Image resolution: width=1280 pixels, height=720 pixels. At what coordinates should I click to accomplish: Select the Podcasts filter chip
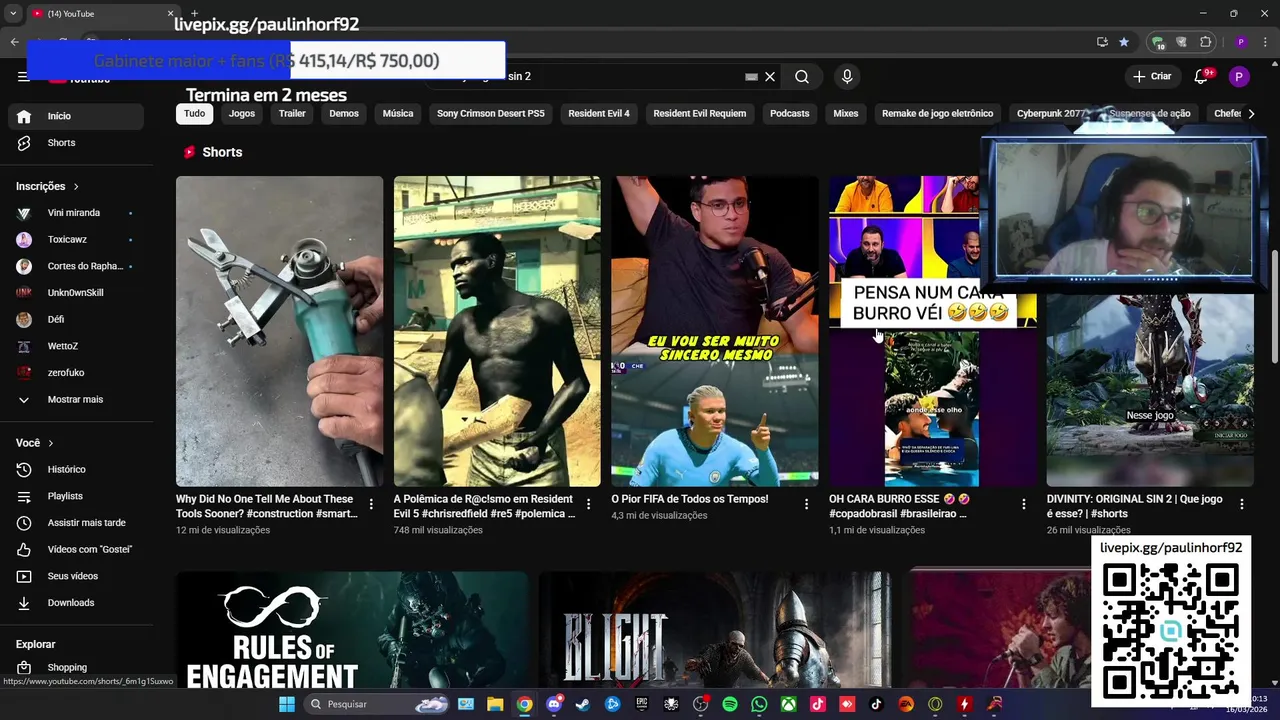tap(790, 114)
